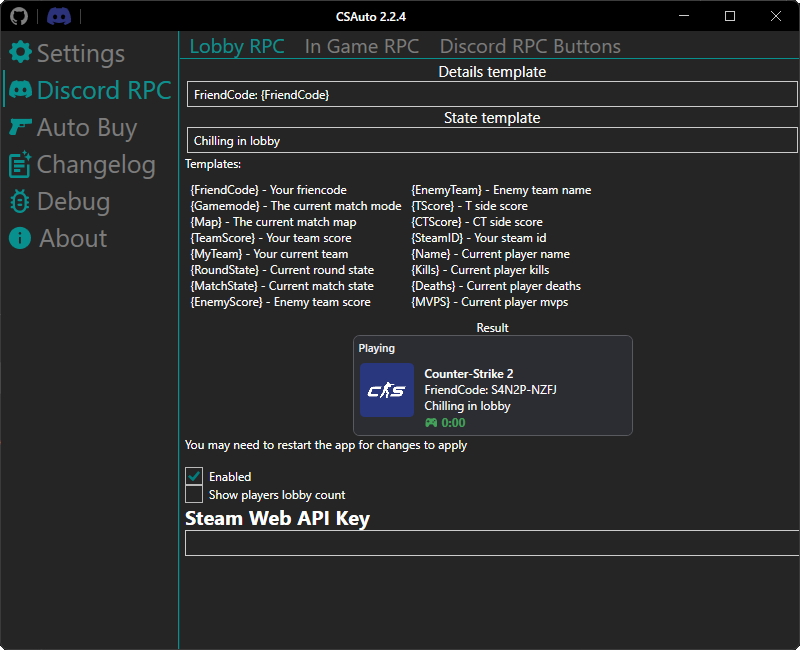Open the GitHub link icon
800x650 pixels.
click(19, 16)
